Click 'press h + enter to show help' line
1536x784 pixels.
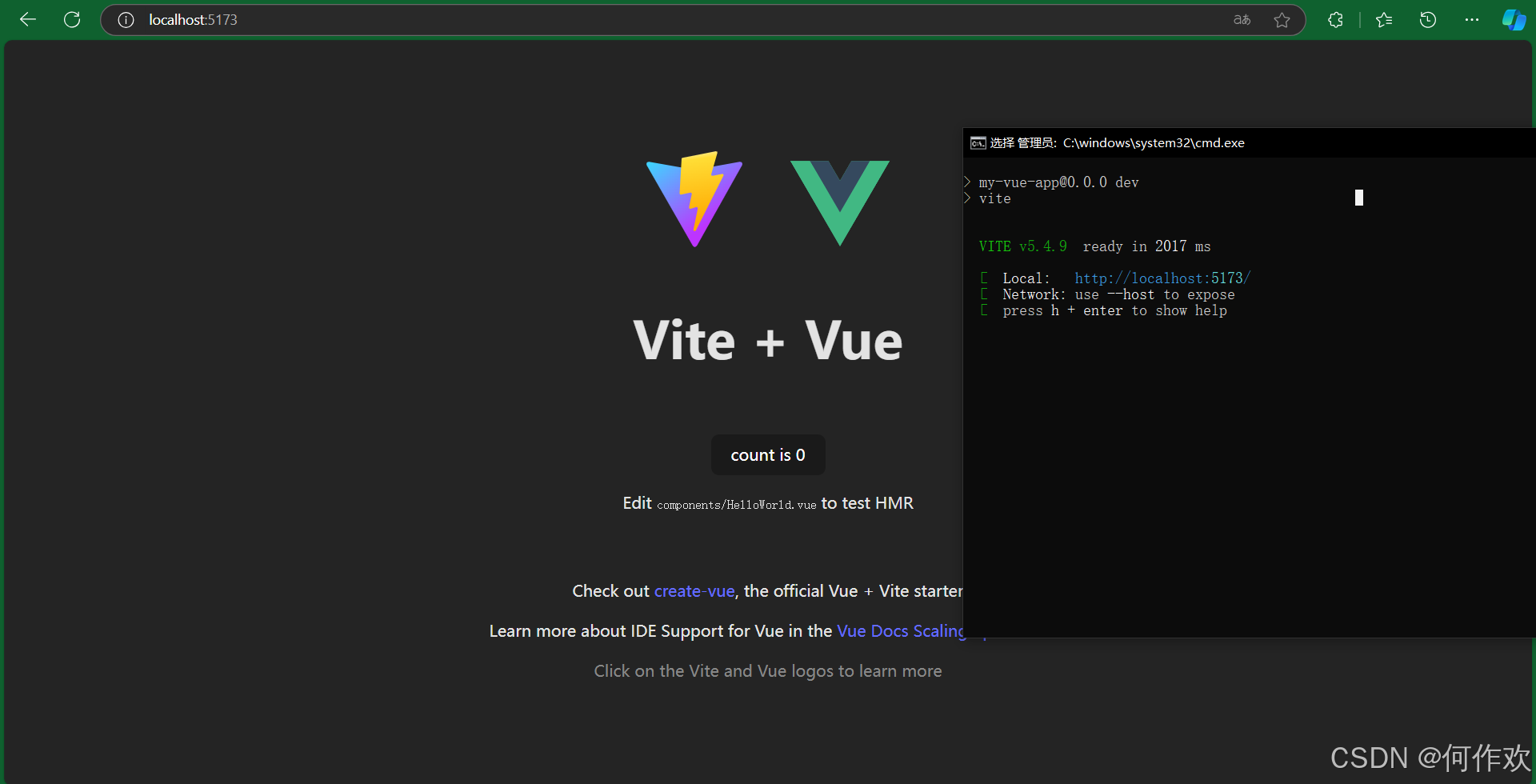(1114, 310)
